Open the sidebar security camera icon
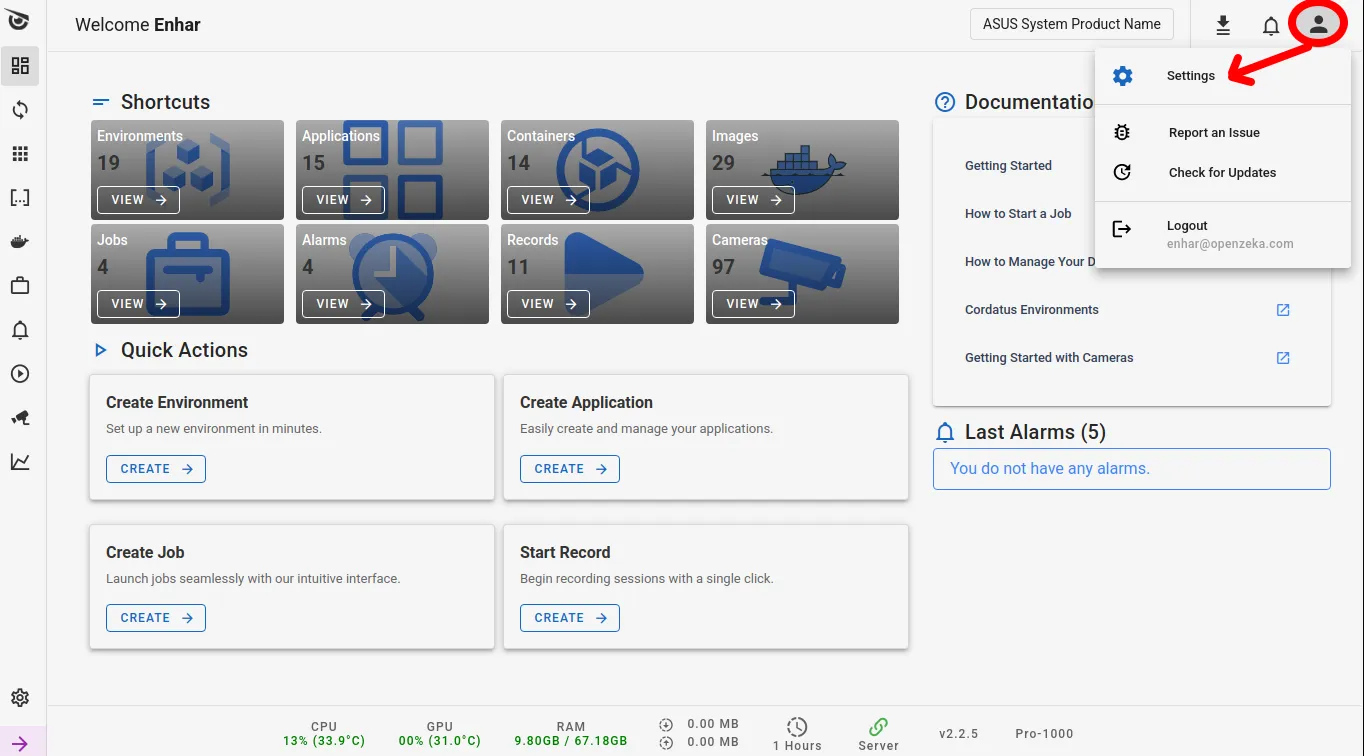This screenshot has width=1364, height=756. (20, 418)
